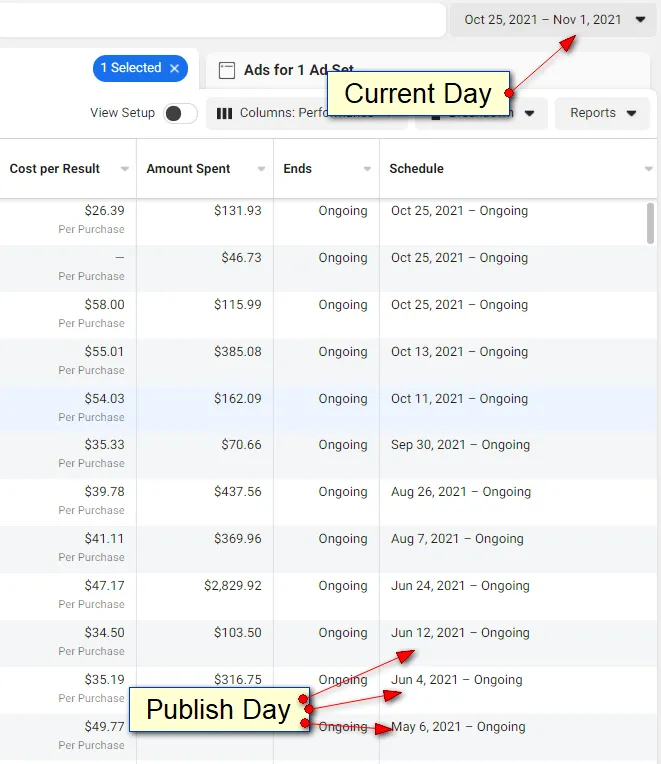Click the 'Jun 24, 2021 – Ongoing' schedule

coord(460,586)
